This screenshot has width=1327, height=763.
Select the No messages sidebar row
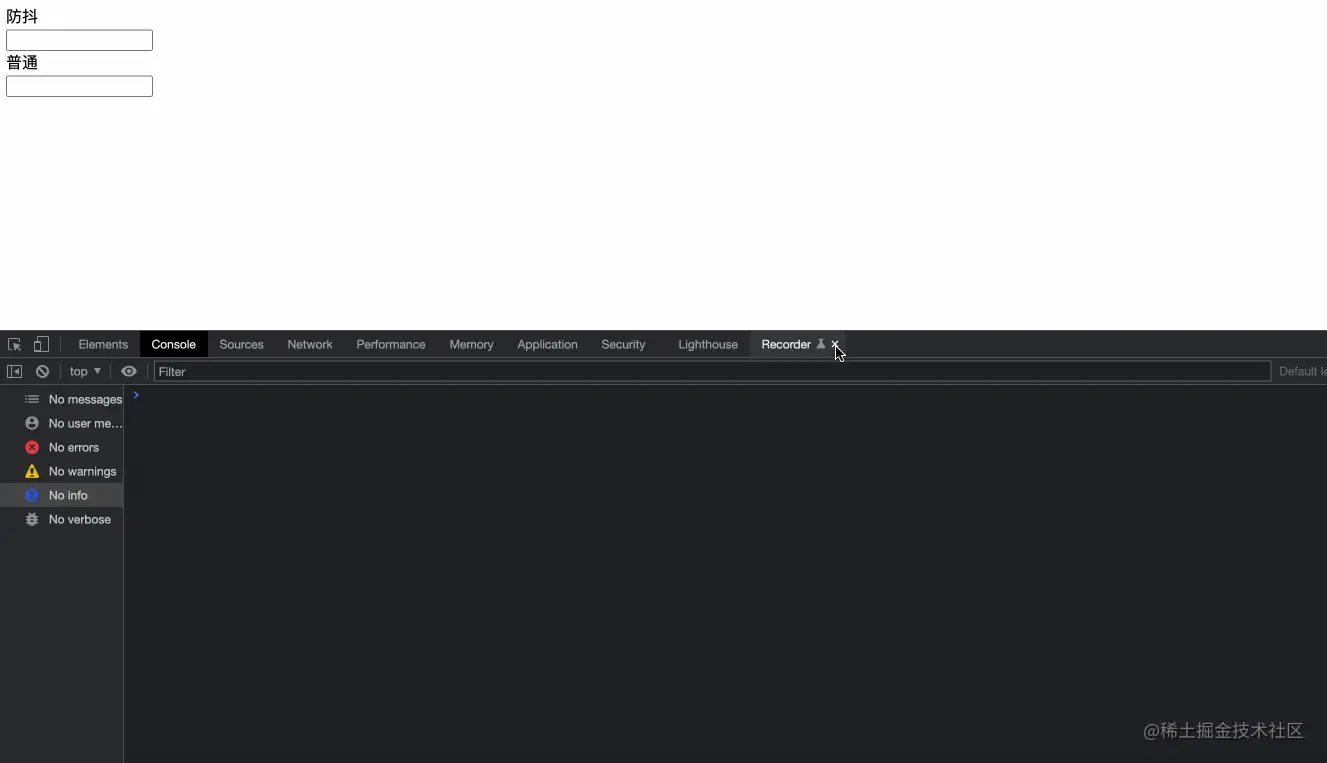coord(62,399)
